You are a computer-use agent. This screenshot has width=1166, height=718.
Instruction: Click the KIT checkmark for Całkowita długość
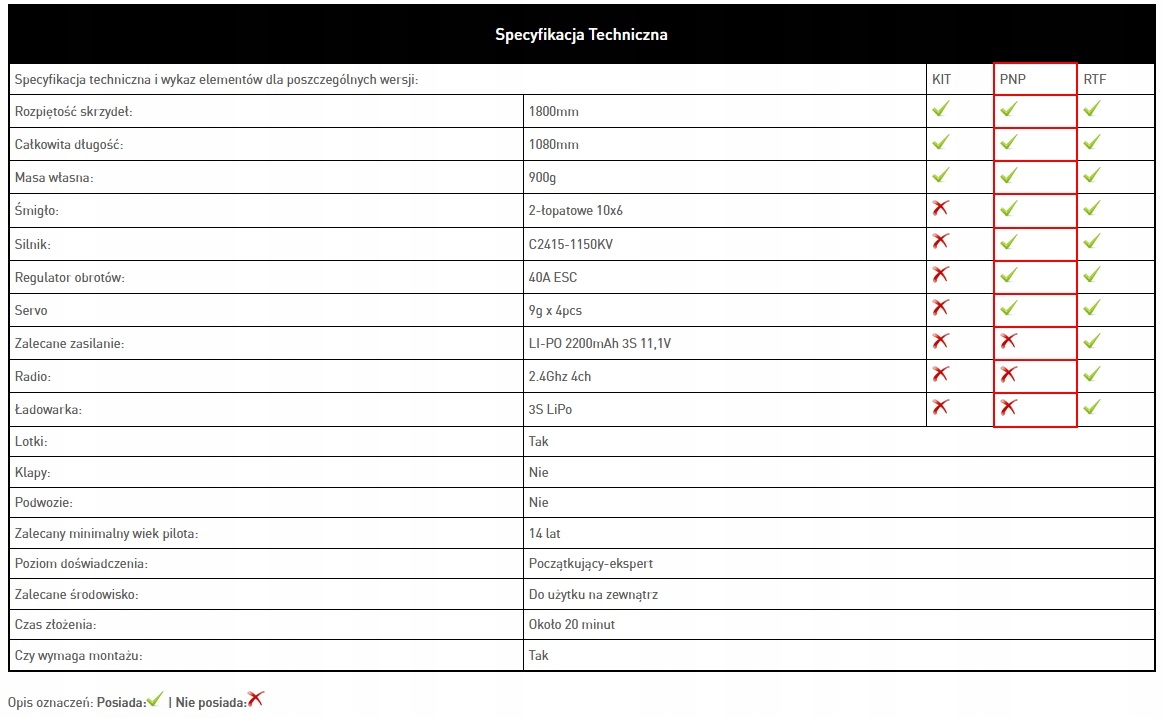[940, 143]
